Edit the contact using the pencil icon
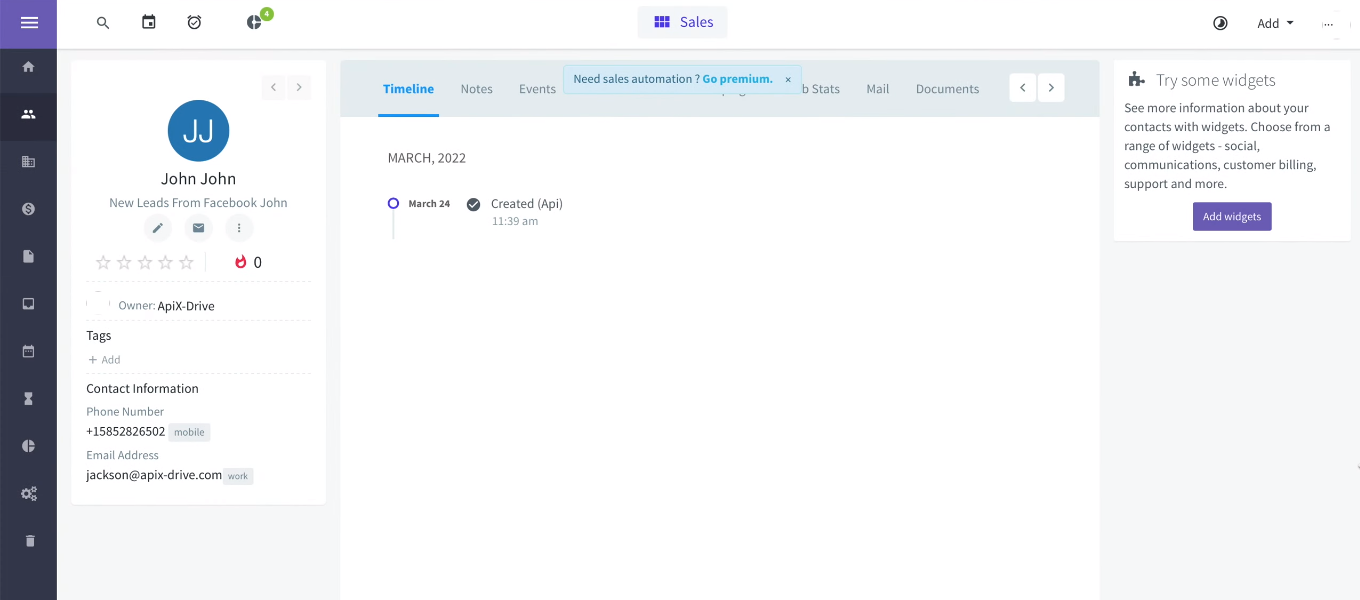Screen dimensions: 1360x600 (x=157, y=228)
